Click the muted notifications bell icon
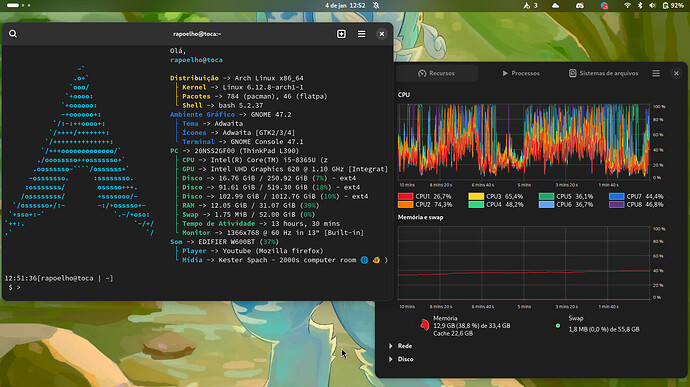The image size is (690, 387). coord(376,5)
